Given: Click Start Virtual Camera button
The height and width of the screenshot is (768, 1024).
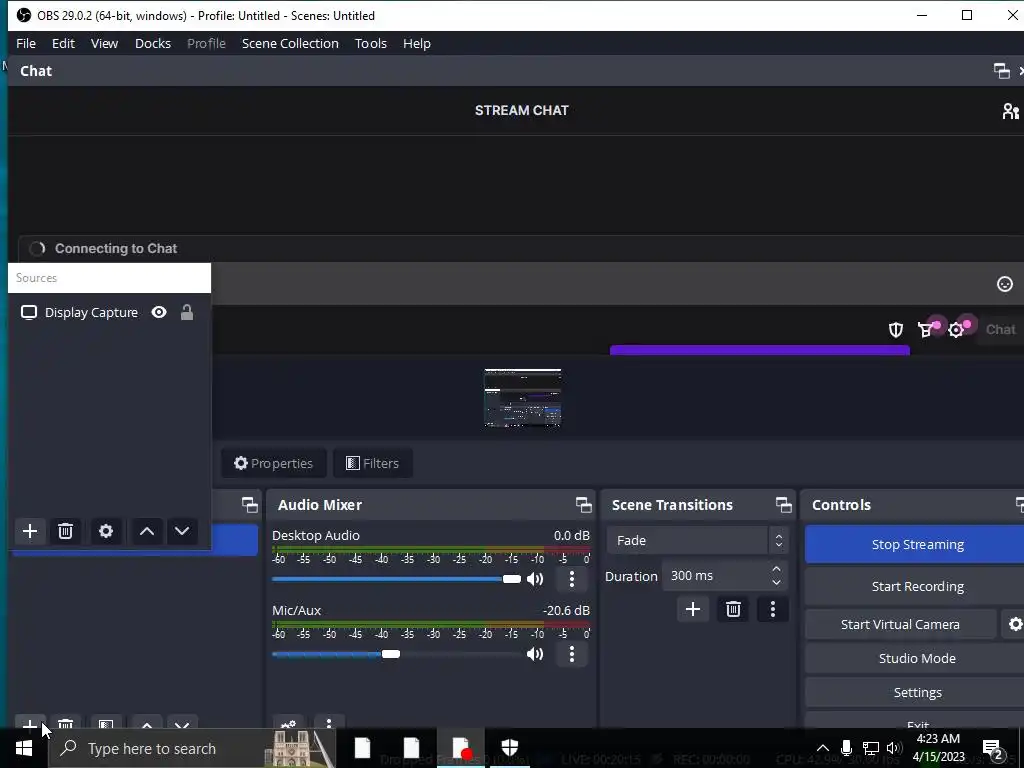Looking at the screenshot, I should 900,624.
